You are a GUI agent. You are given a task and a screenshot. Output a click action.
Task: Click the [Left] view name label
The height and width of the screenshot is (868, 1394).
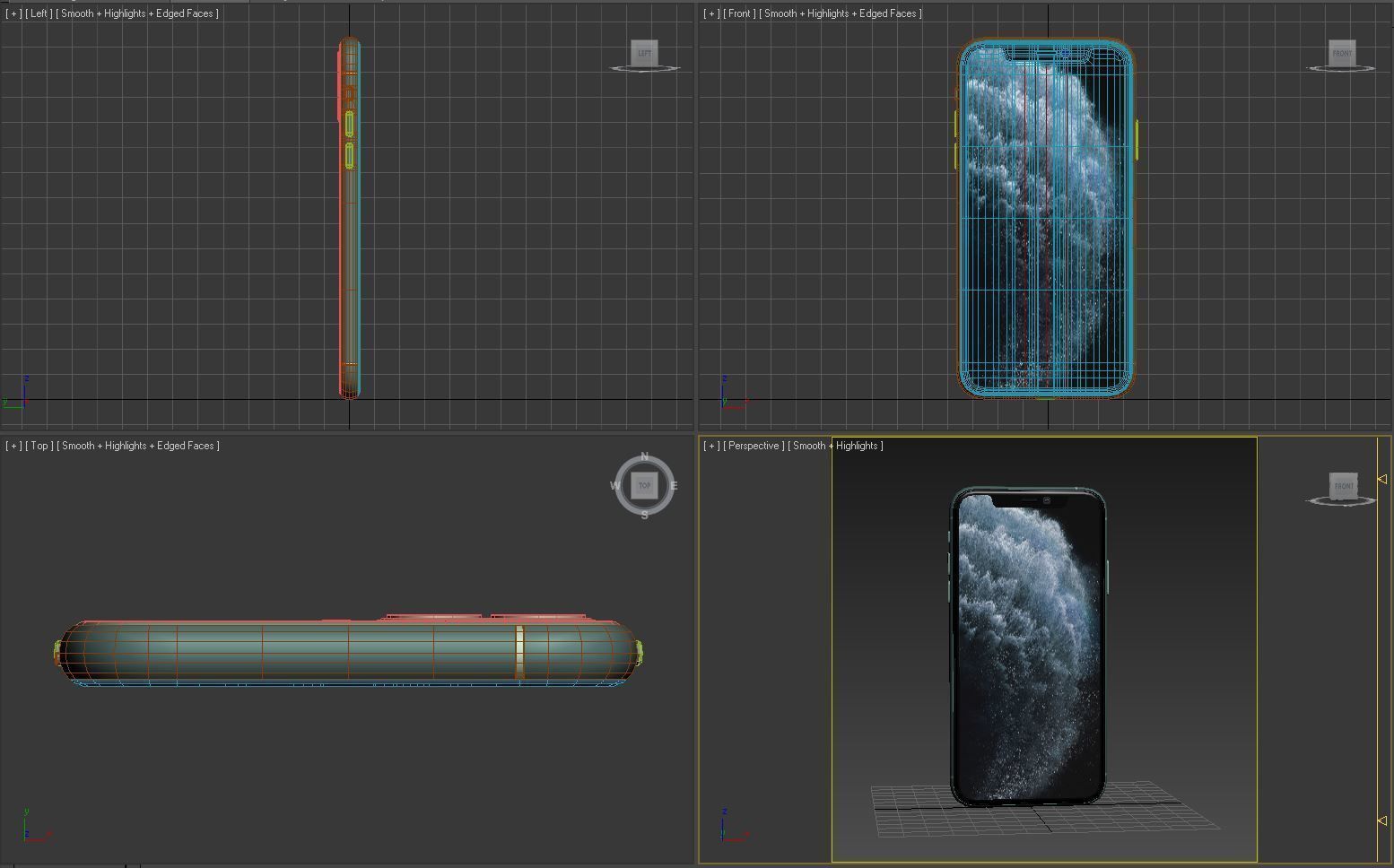pos(39,13)
